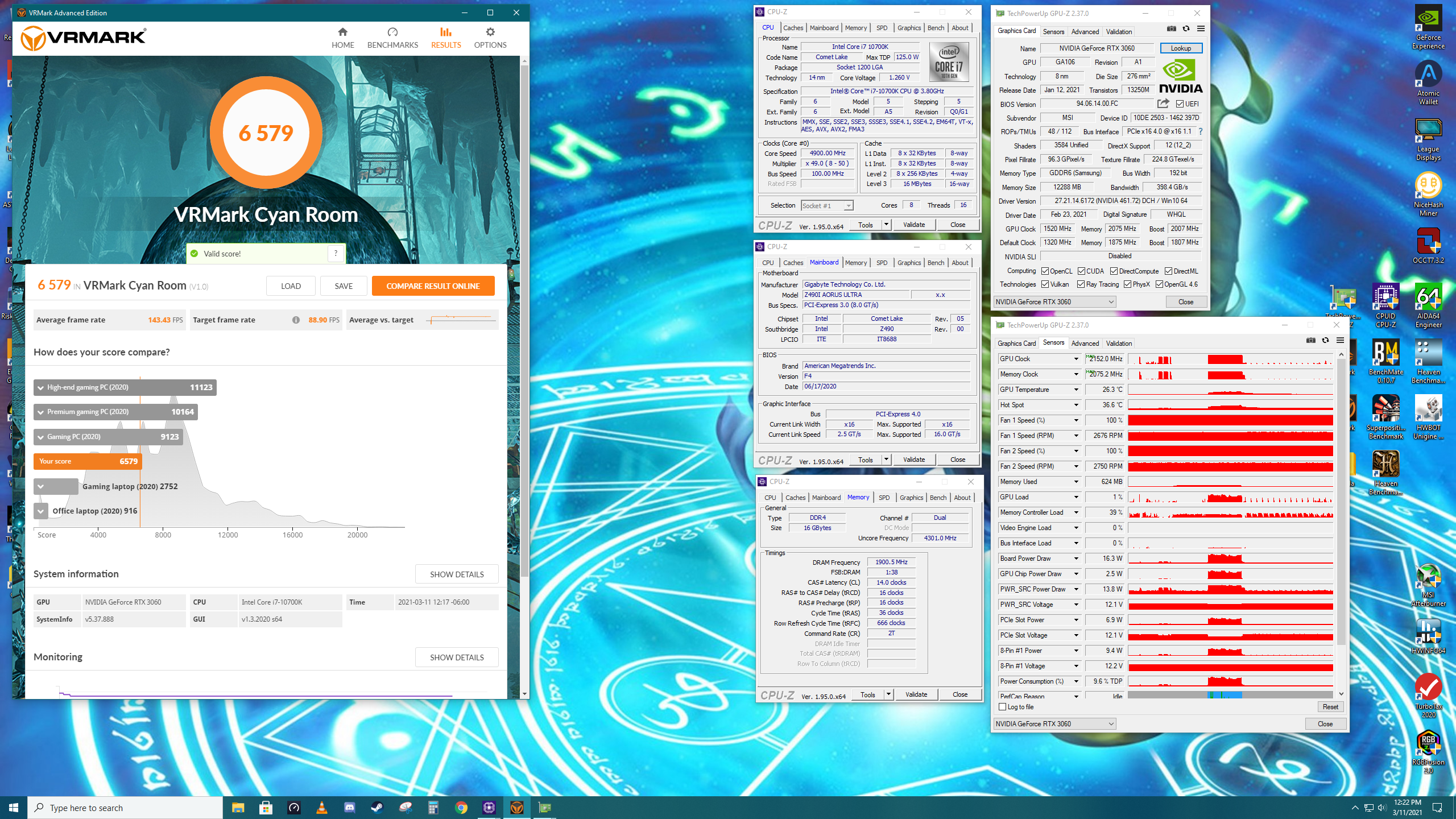Toggle the DirectCompute checkbox
Screen dimensions: 1456x819
(x=1114, y=271)
